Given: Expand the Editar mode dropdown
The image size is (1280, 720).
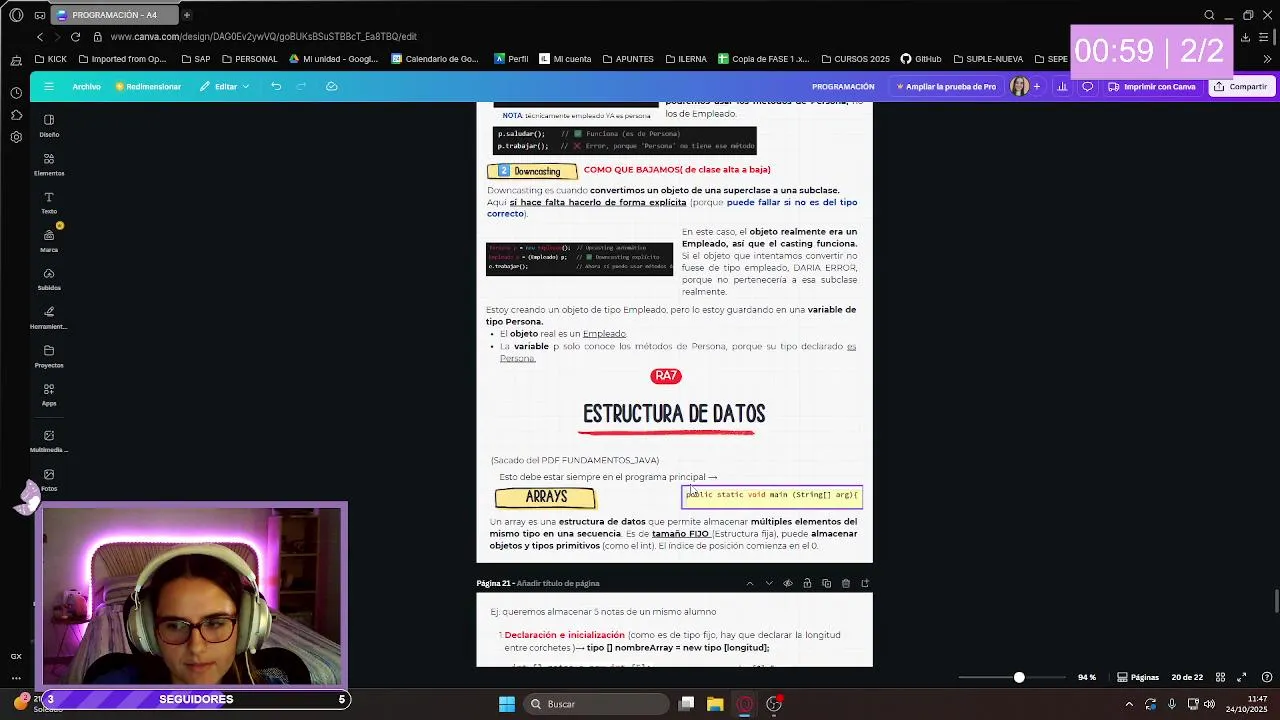Looking at the screenshot, I should coord(224,87).
